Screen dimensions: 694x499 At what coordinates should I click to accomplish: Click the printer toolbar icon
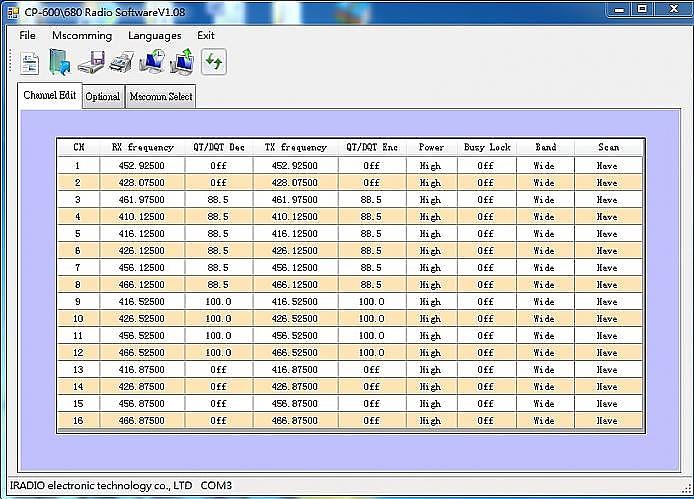pos(122,62)
